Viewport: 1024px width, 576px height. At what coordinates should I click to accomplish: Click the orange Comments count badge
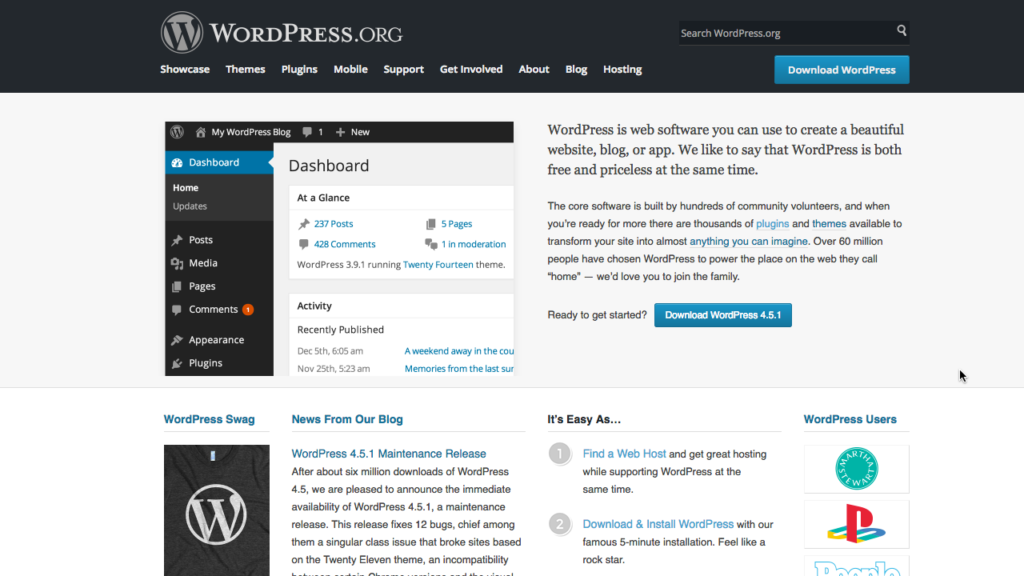[x=248, y=310]
